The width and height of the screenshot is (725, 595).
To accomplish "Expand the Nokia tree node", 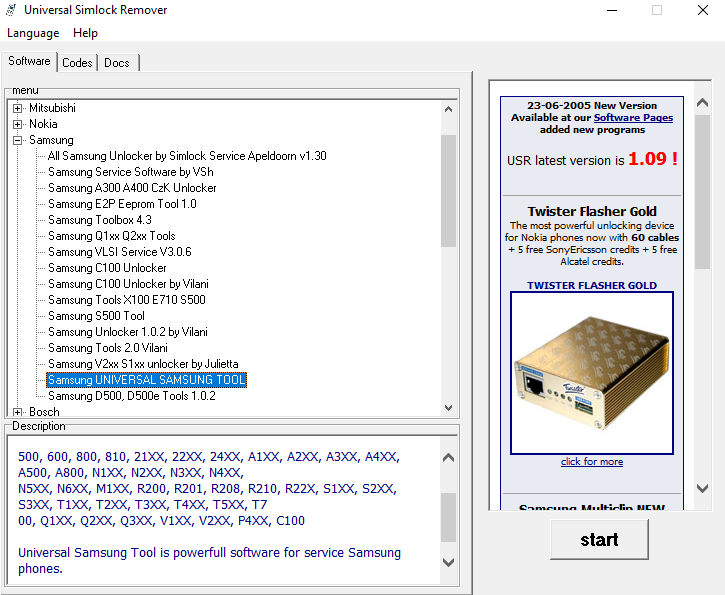I will click(18, 124).
